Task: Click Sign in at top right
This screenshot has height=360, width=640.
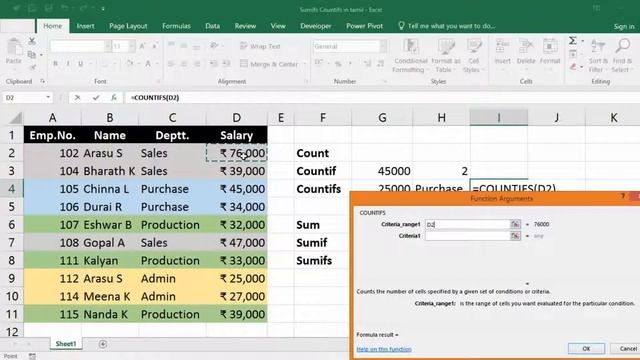Action: coord(624,27)
